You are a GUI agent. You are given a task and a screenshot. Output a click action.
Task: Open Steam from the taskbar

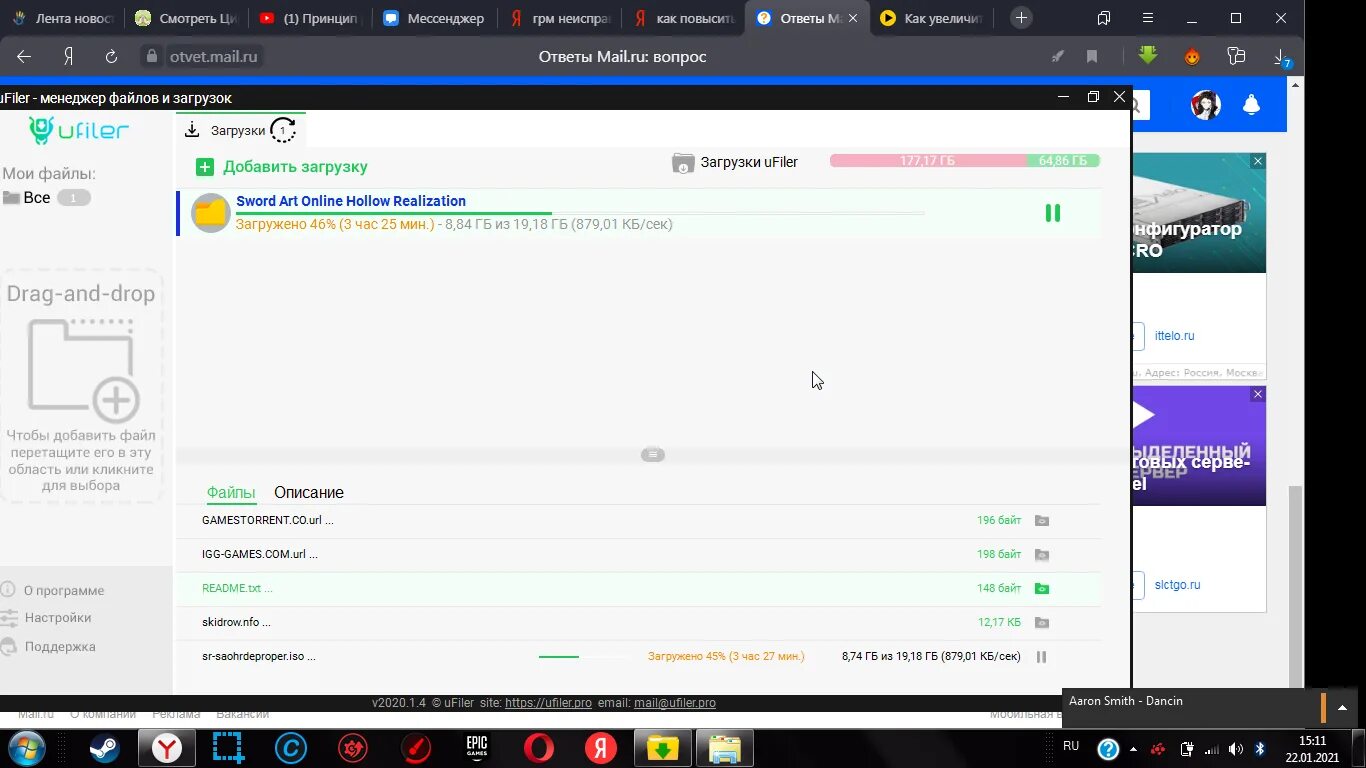103,748
